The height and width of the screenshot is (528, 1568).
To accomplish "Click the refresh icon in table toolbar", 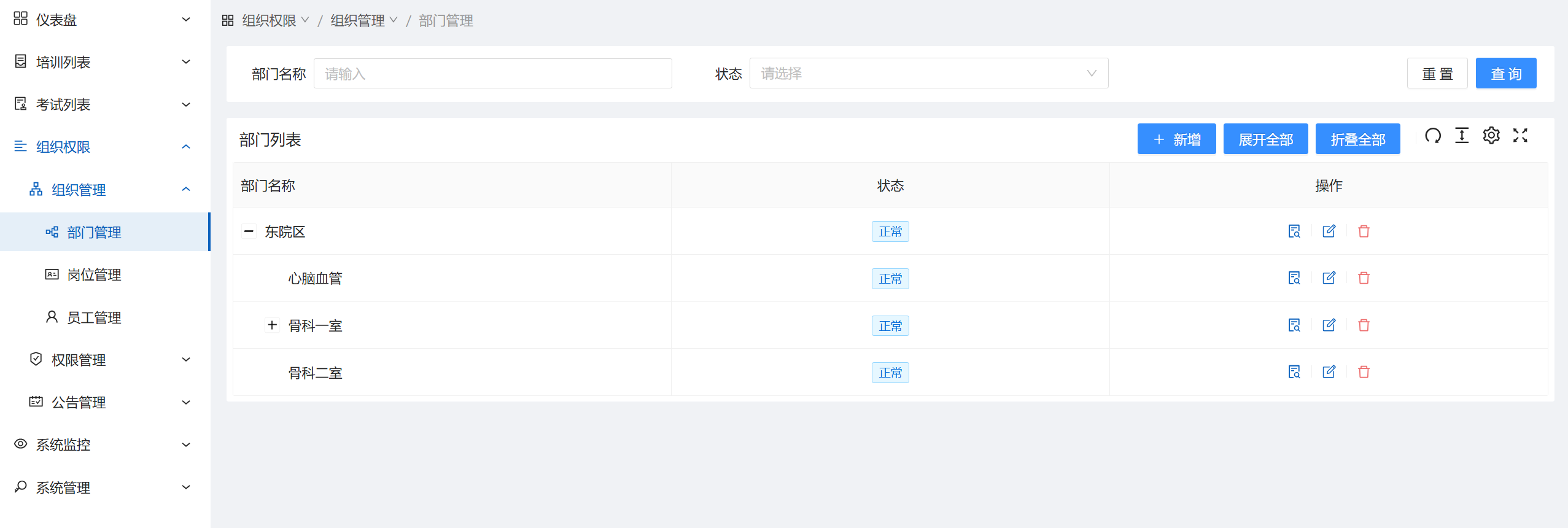I will 1433,136.
